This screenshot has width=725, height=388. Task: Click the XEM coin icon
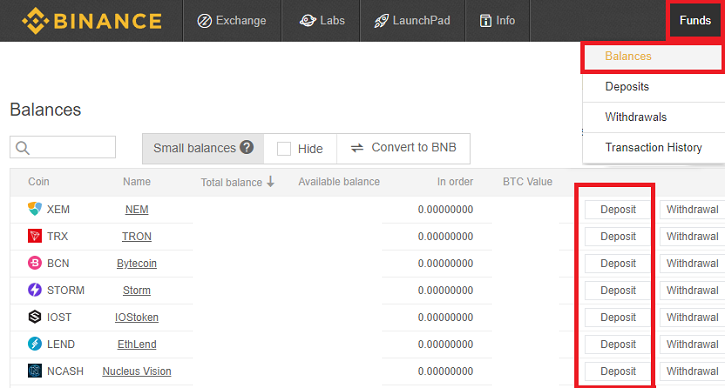[35, 209]
